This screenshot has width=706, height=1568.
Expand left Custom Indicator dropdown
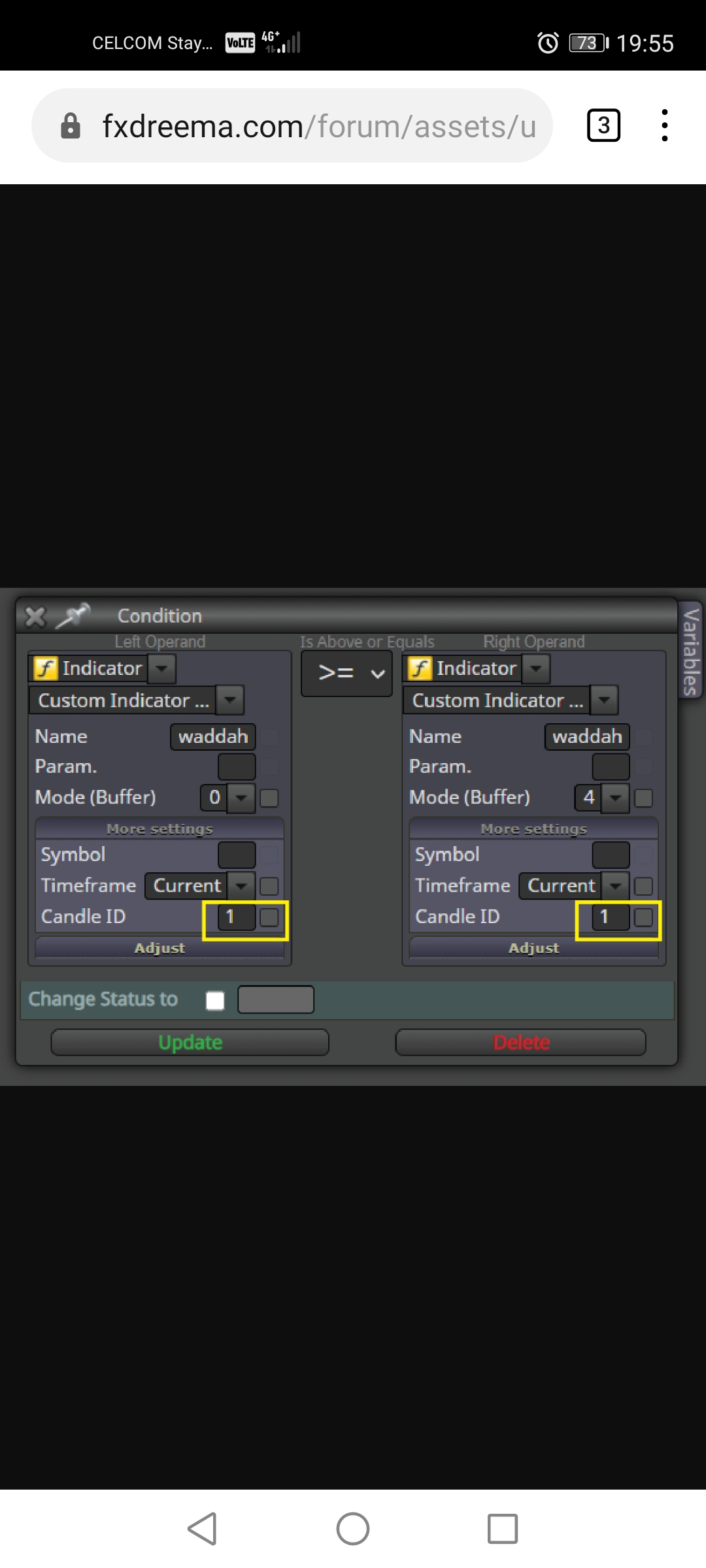pyautogui.click(x=230, y=700)
